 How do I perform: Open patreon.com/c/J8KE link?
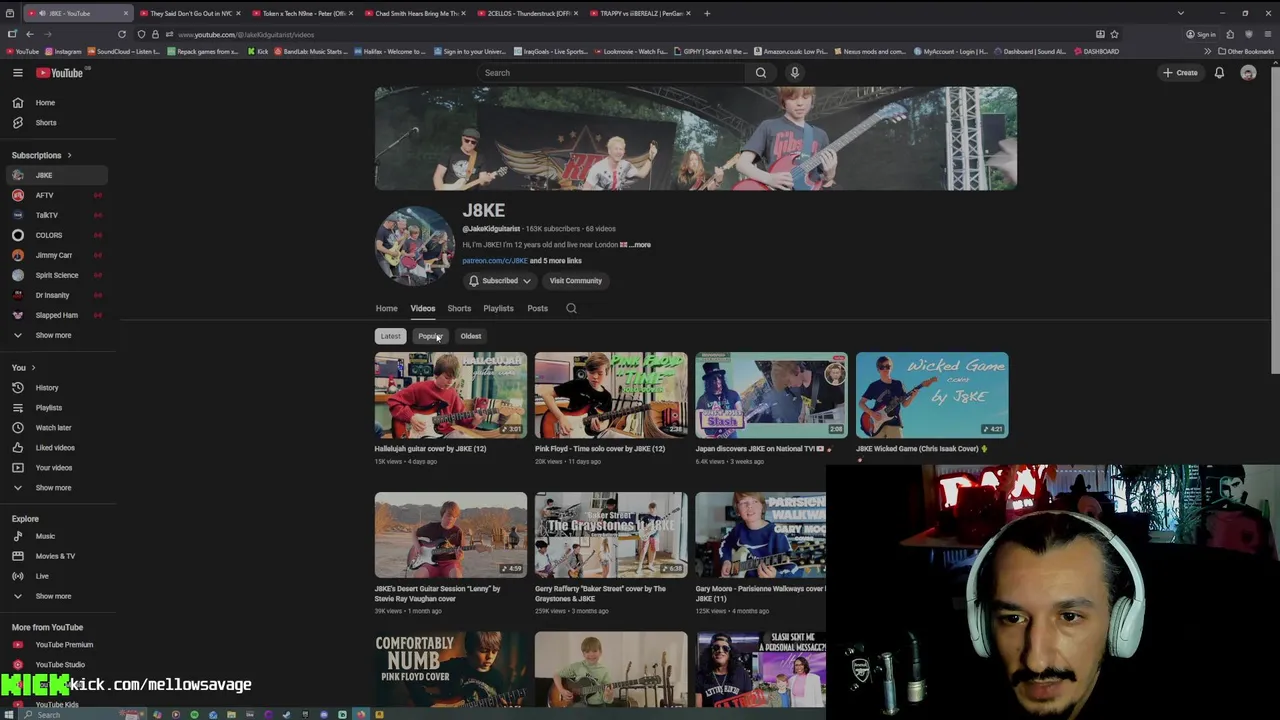point(495,261)
